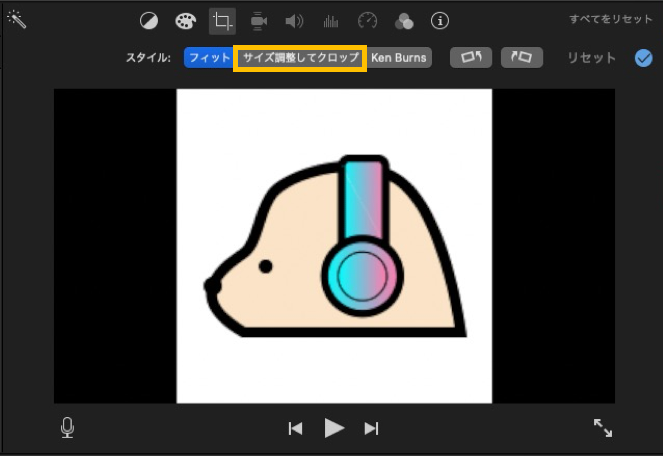The image size is (663, 456).
Task: Enter fullscreen playback mode
Action: (x=603, y=428)
